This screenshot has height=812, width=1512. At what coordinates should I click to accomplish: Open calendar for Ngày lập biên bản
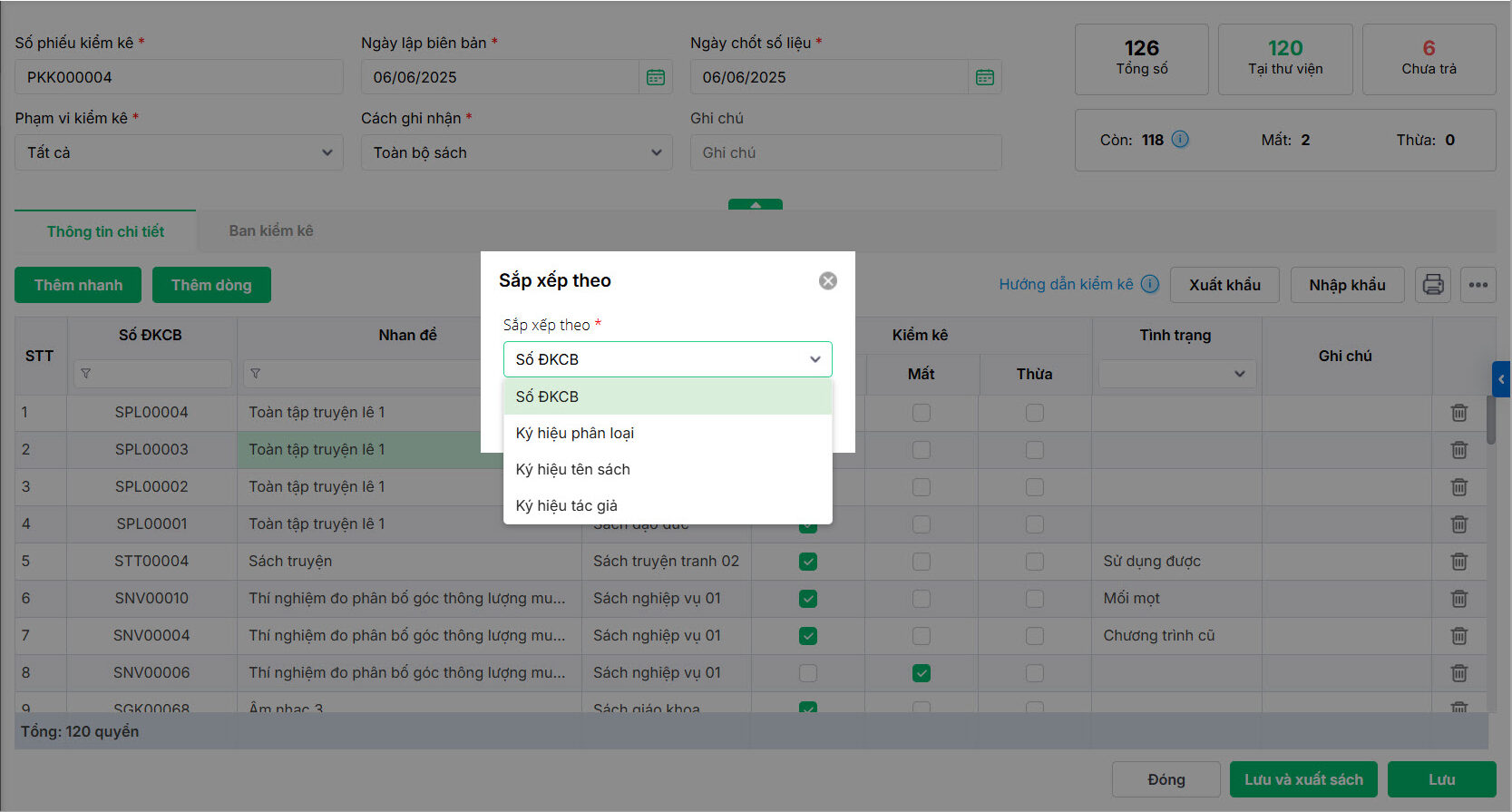pyautogui.click(x=655, y=77)
